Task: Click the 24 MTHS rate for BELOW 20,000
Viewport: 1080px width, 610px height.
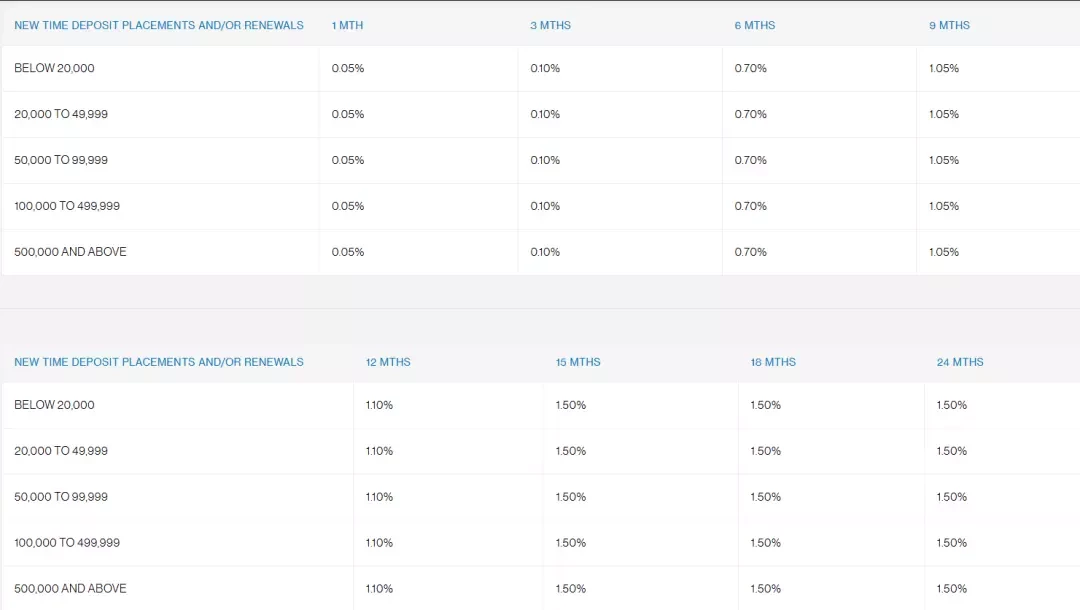Action: (x=951, y=405)
